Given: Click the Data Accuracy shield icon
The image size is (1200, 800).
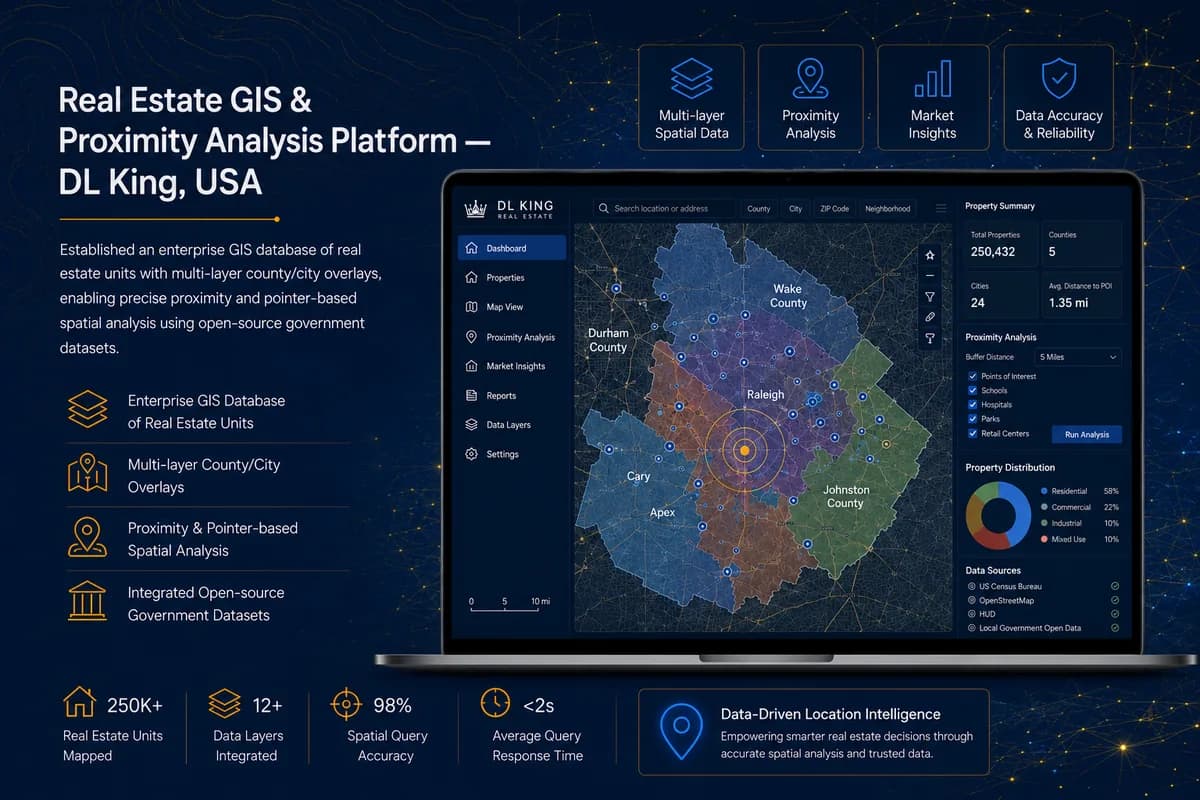Looking at the screenshot, I should coord(1058,78).
